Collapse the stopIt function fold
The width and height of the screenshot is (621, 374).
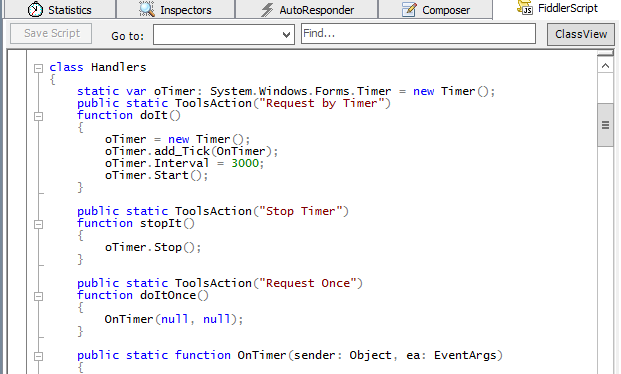(x=38, y=224)
